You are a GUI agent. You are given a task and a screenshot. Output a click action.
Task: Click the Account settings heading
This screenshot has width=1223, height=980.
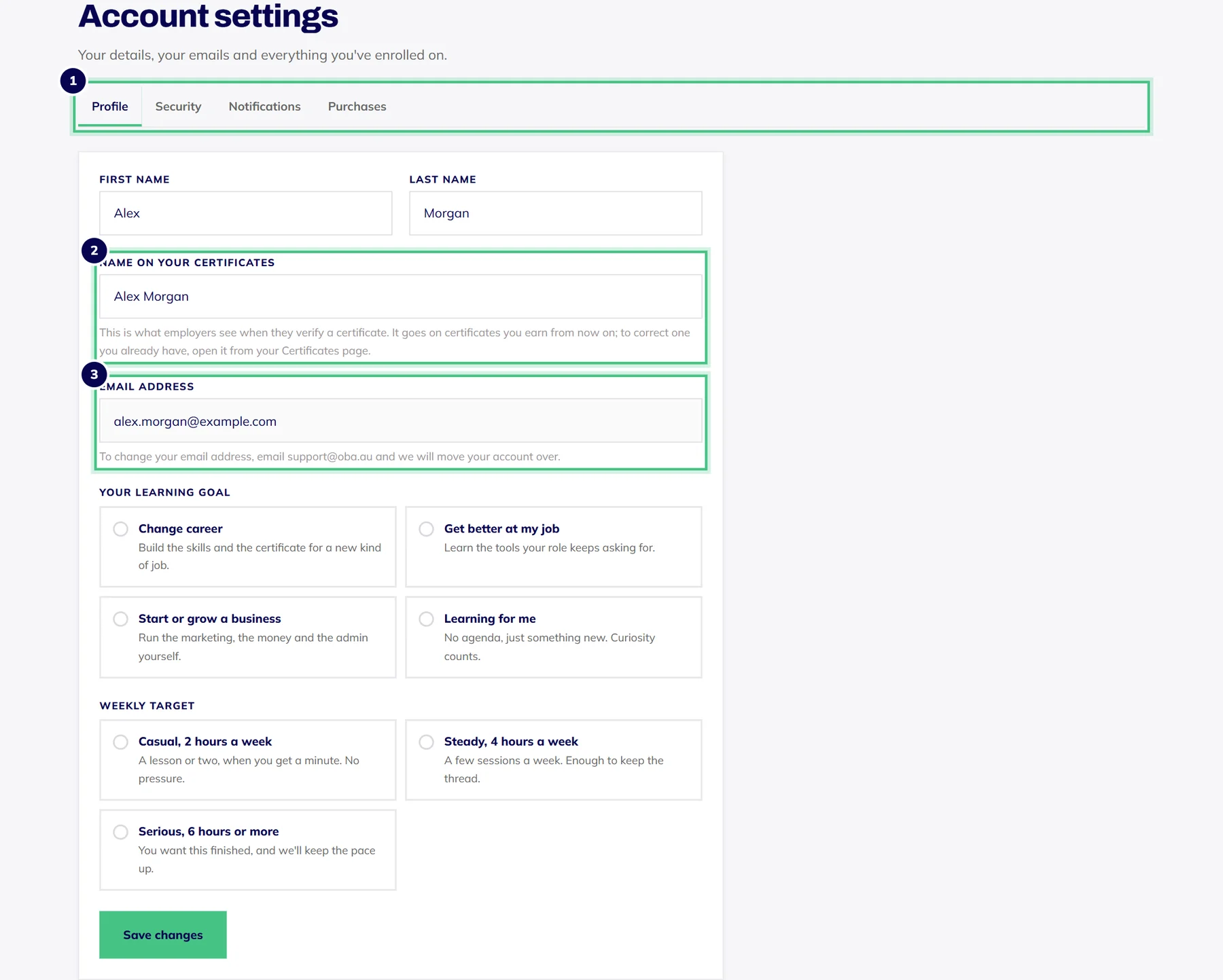point(208,16)
